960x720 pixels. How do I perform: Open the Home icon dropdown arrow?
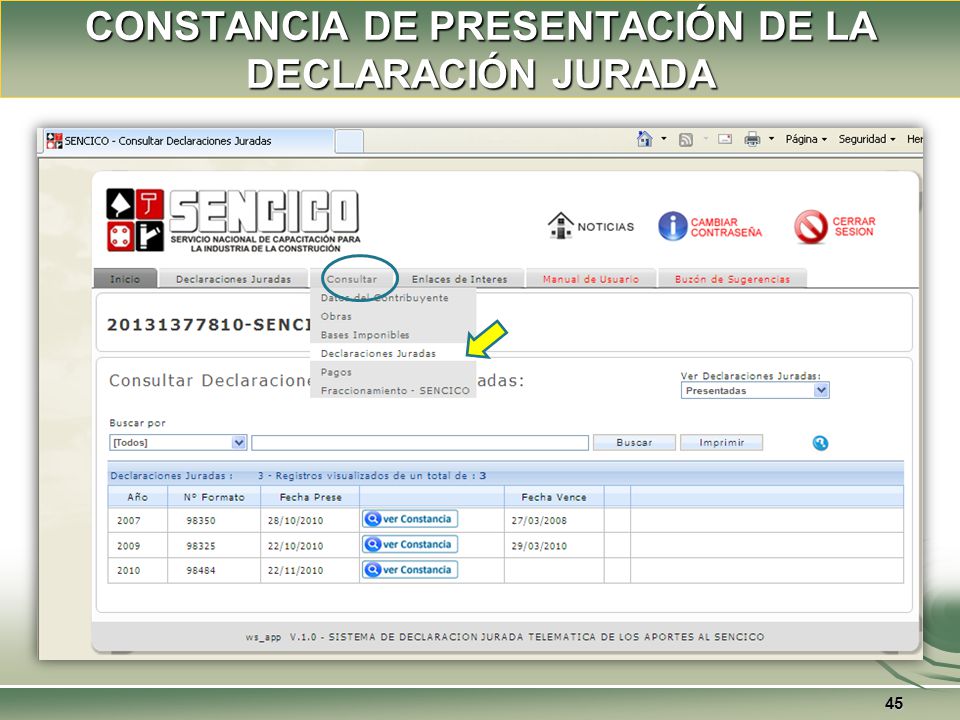pyautogui.click(x=664, y=139)
